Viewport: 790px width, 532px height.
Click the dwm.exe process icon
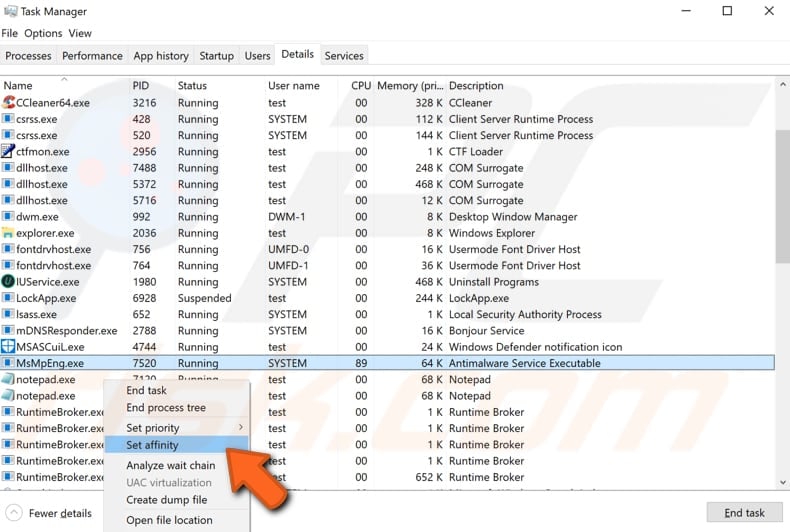(x=8, y=217)
